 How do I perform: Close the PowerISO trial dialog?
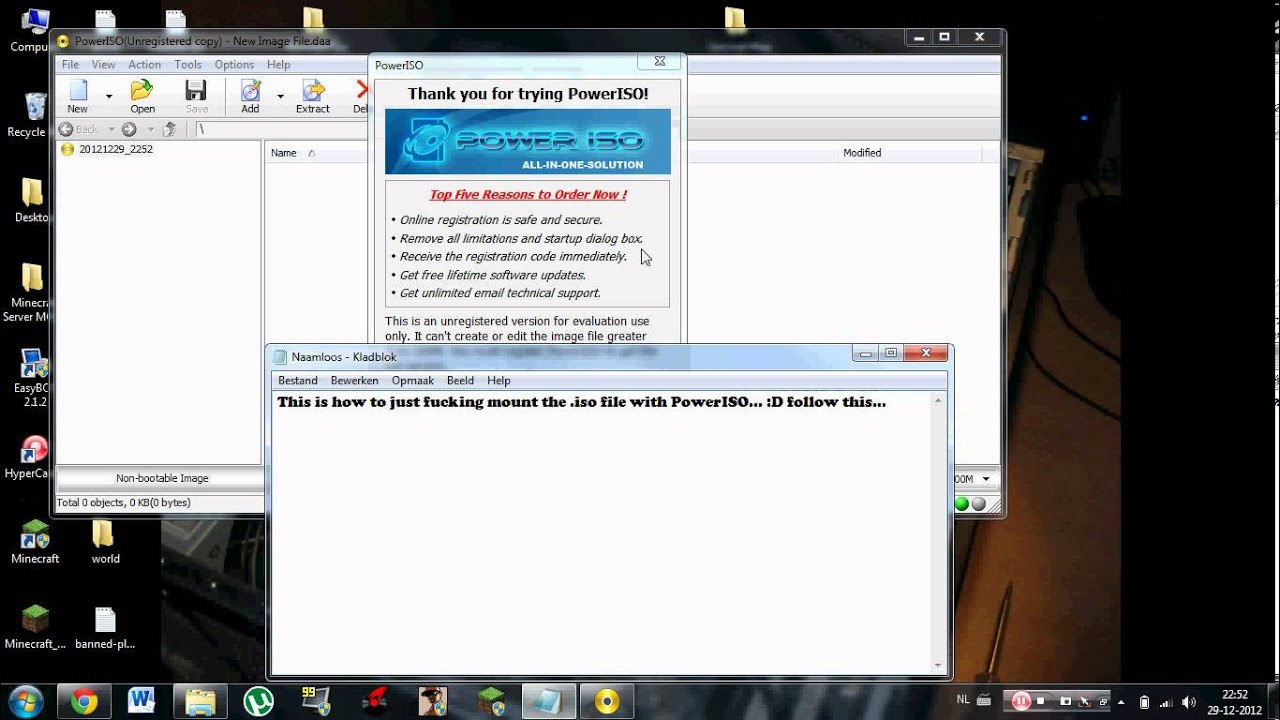click(660, 62)
